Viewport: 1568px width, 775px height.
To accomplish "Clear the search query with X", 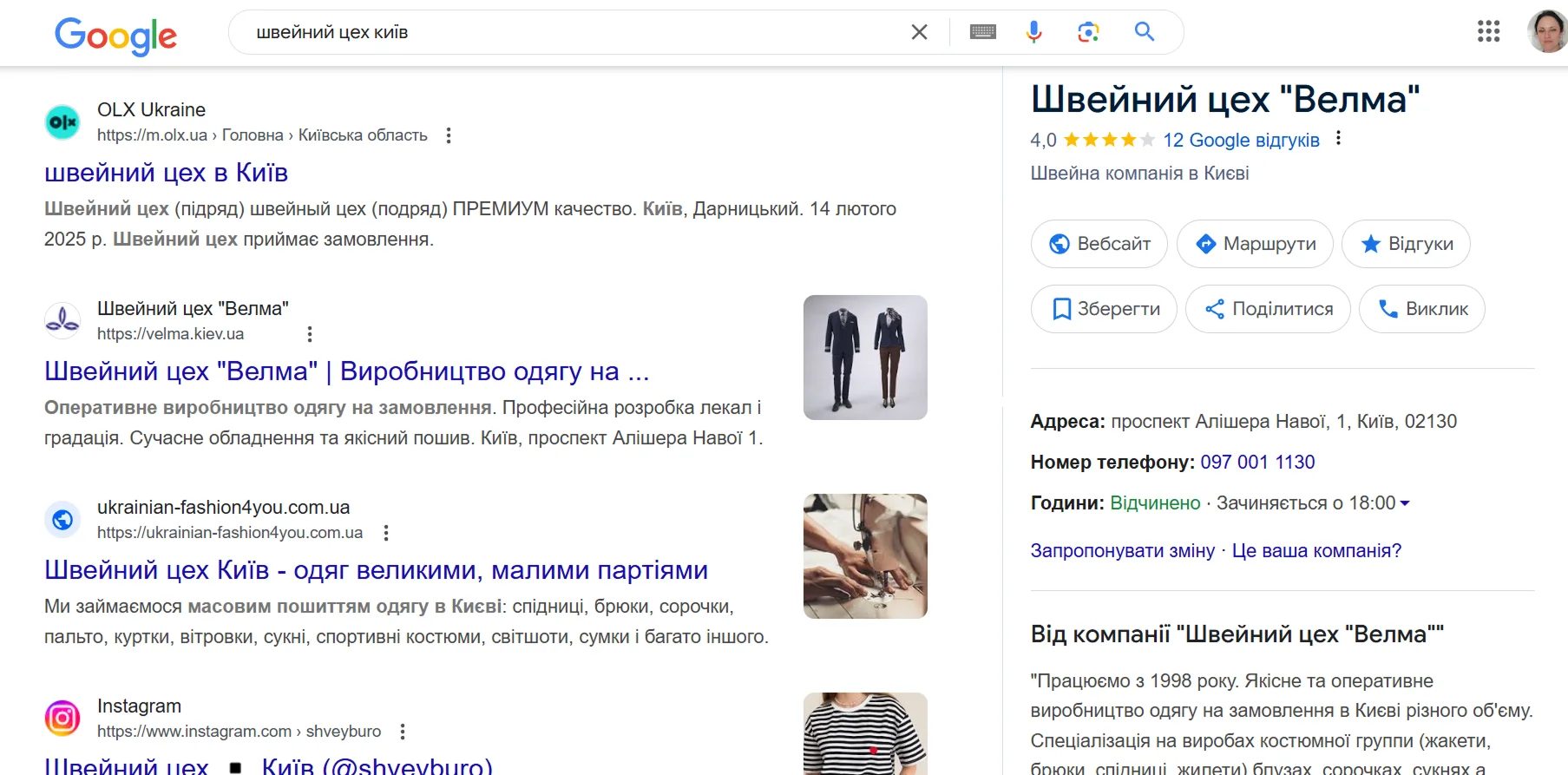I will (x=919, y=32).
